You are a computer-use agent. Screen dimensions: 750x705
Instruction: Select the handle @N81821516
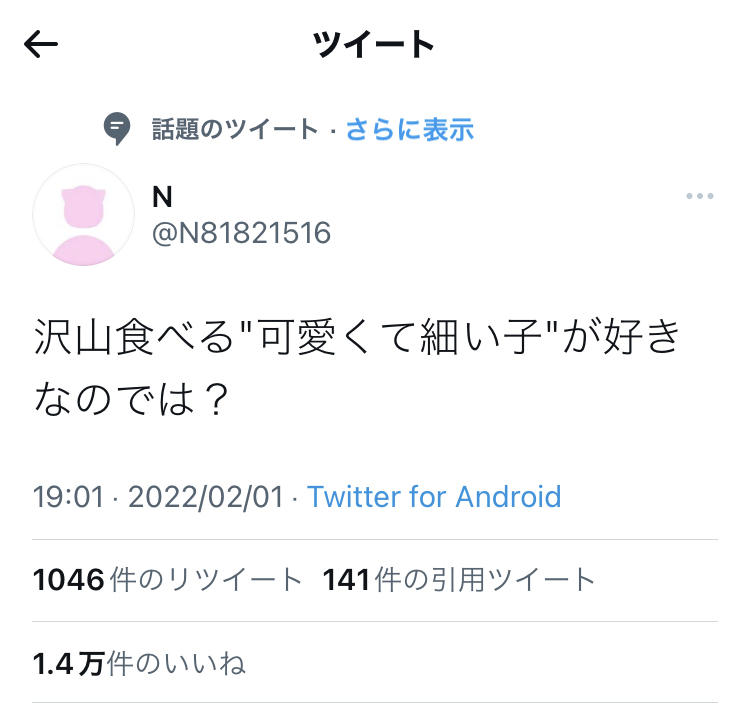(x=242, y=233)
